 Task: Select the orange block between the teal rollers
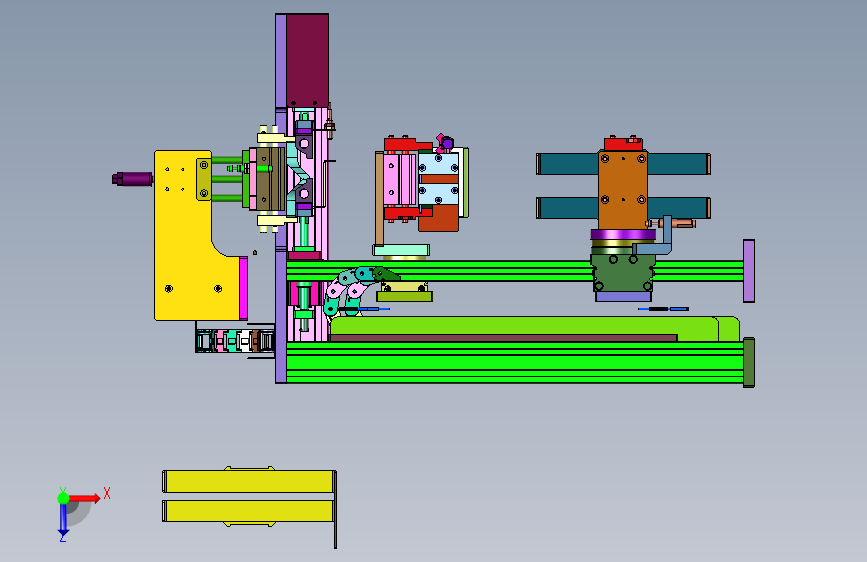623,190
